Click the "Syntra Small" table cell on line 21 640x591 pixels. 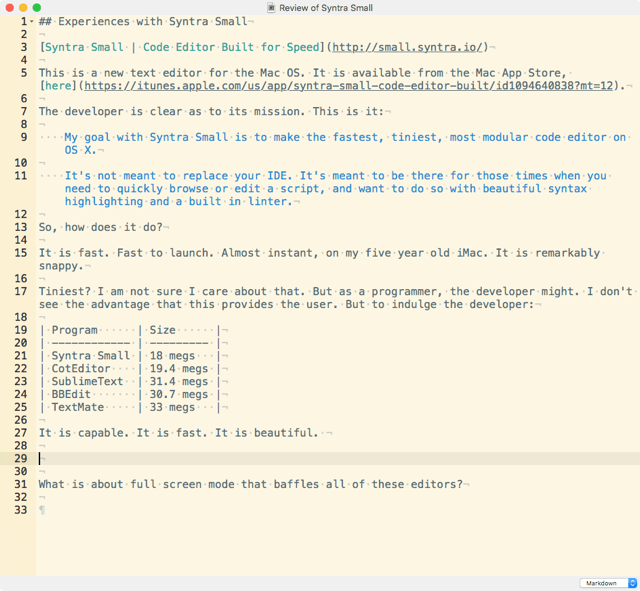coord(91,355)
